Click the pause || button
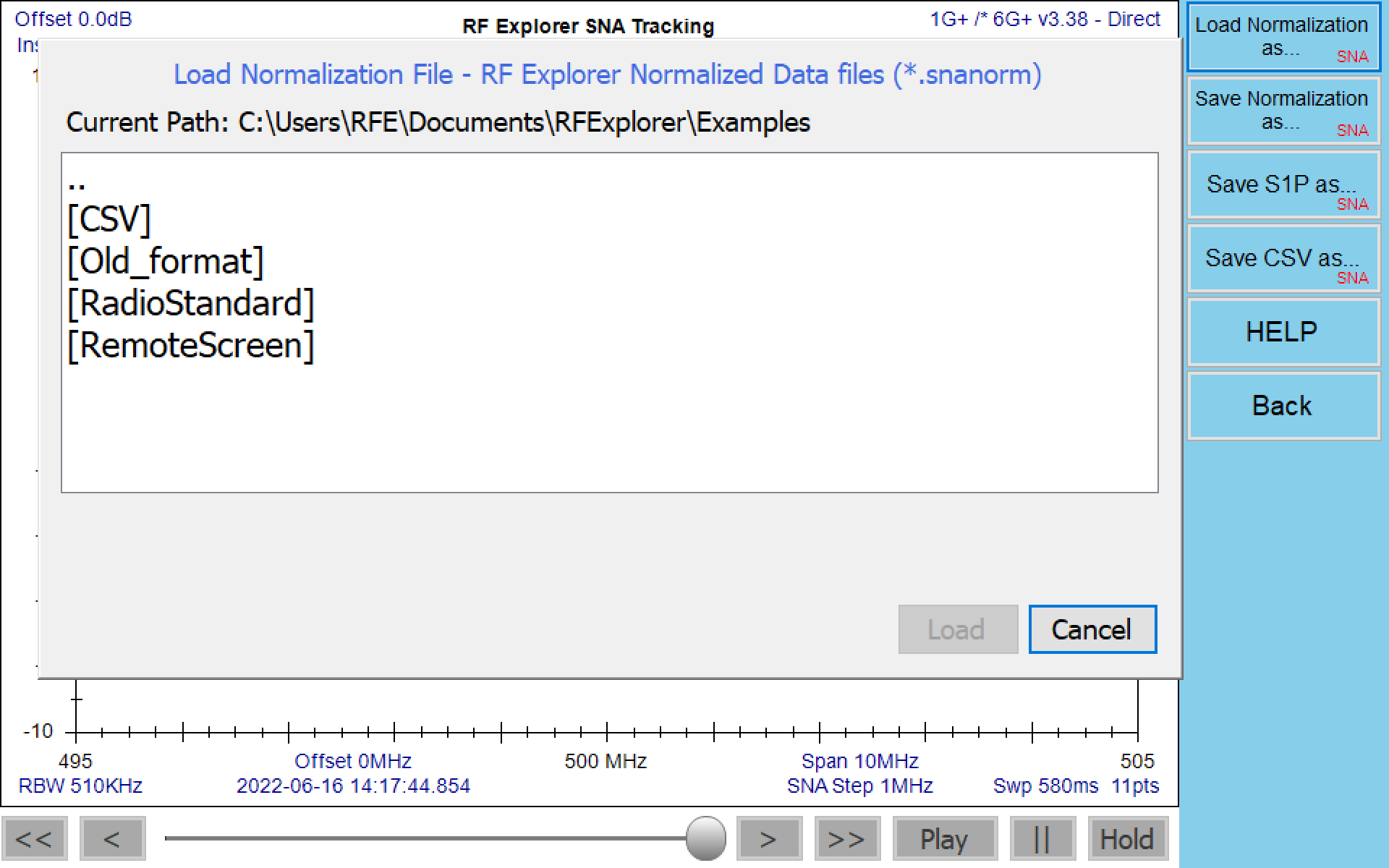 pyautogui.click(x=1042, y=839)
